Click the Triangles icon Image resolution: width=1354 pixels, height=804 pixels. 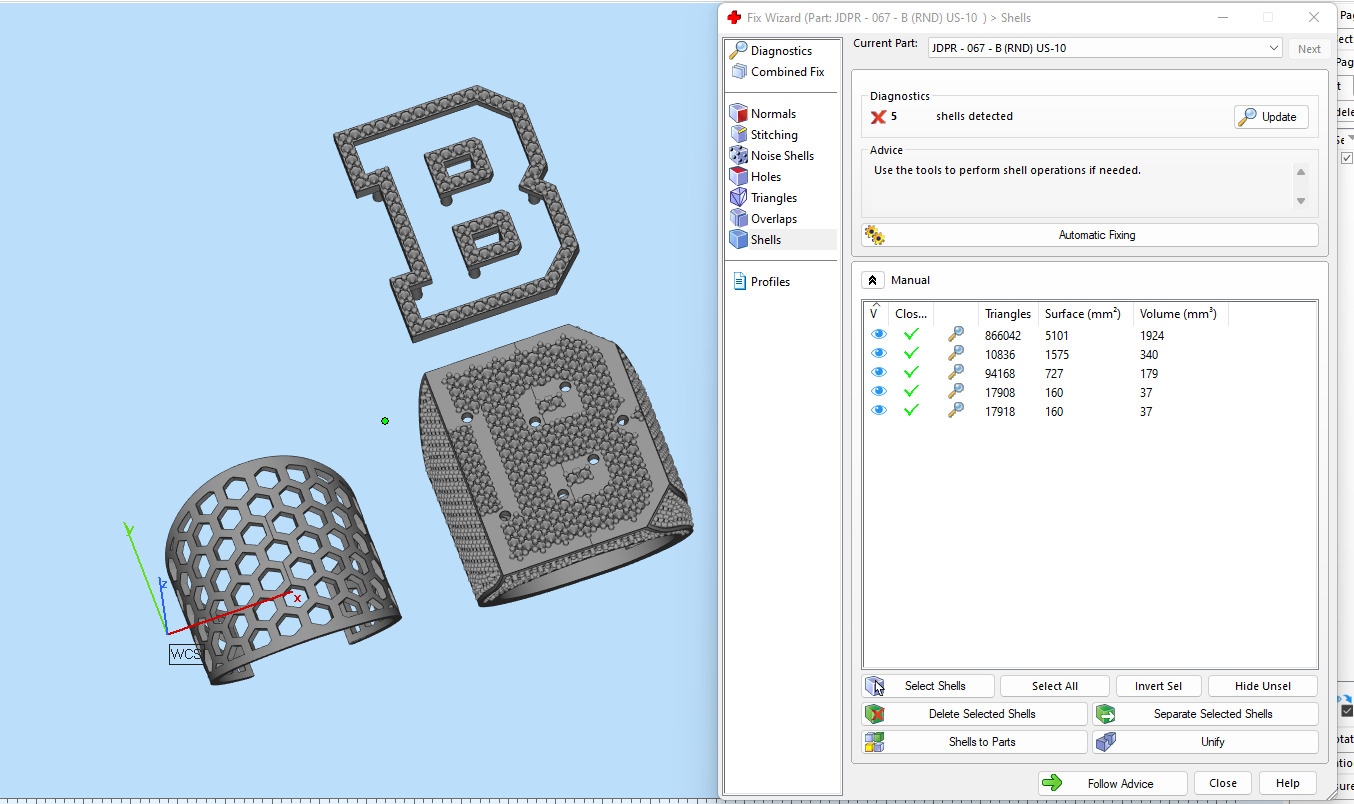[739, 197]
